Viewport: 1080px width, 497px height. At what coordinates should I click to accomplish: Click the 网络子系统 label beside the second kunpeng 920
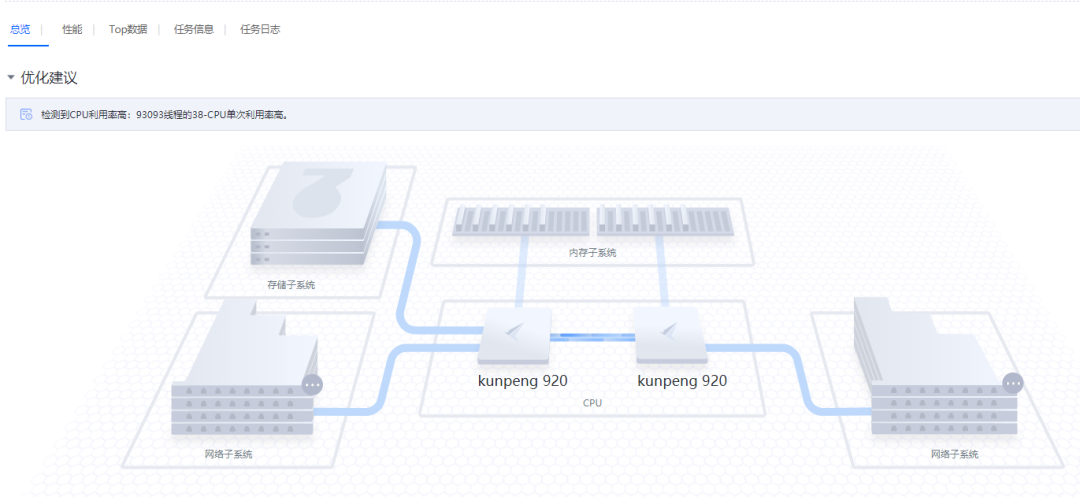coord(955,454)
